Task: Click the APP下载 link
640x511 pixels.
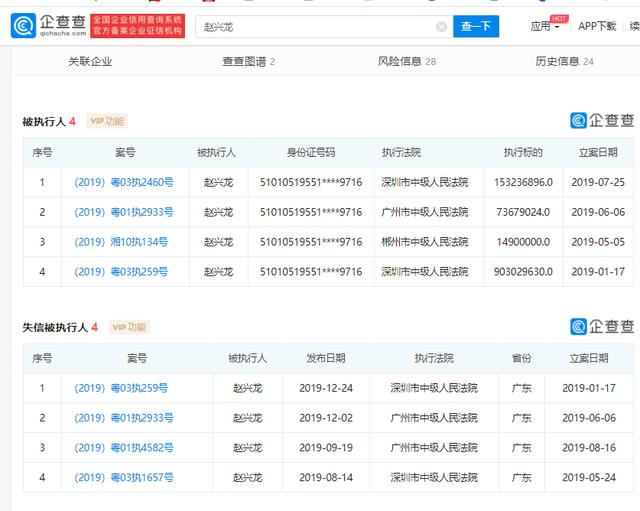Action: tap(597, 26)
